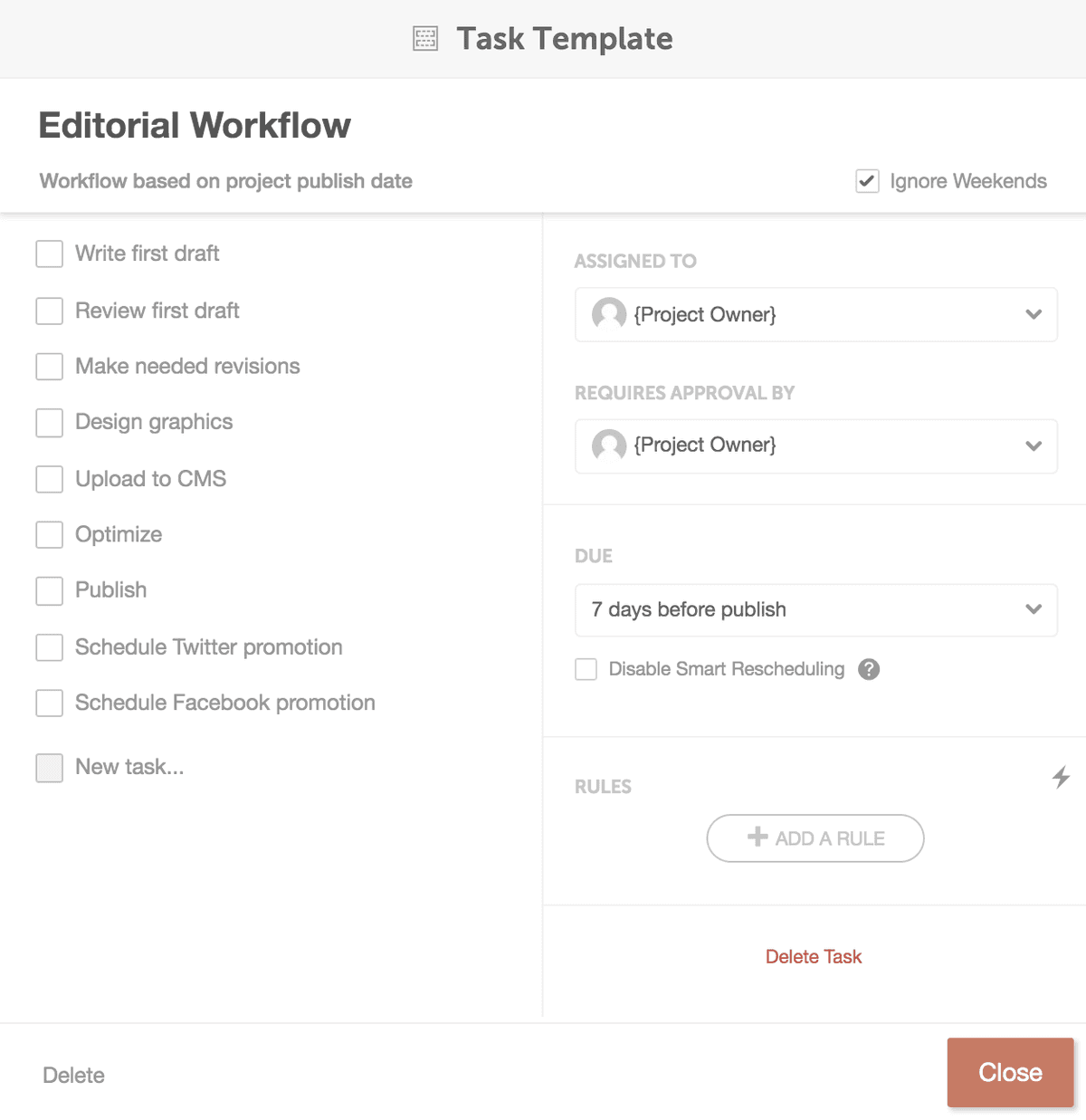The width and height of the screenshot is (1086, 1120).
Task: Open the Due date dropdown showing 7 days before publish
Action: click(815, 609)
